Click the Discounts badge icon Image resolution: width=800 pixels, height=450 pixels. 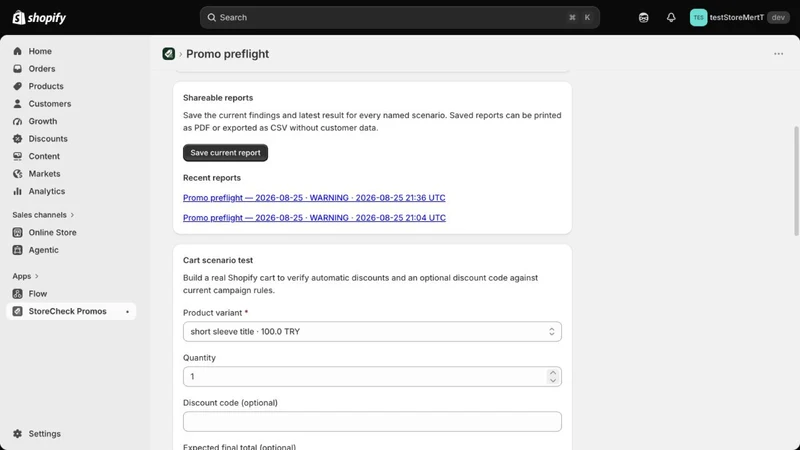click(17, 139)
